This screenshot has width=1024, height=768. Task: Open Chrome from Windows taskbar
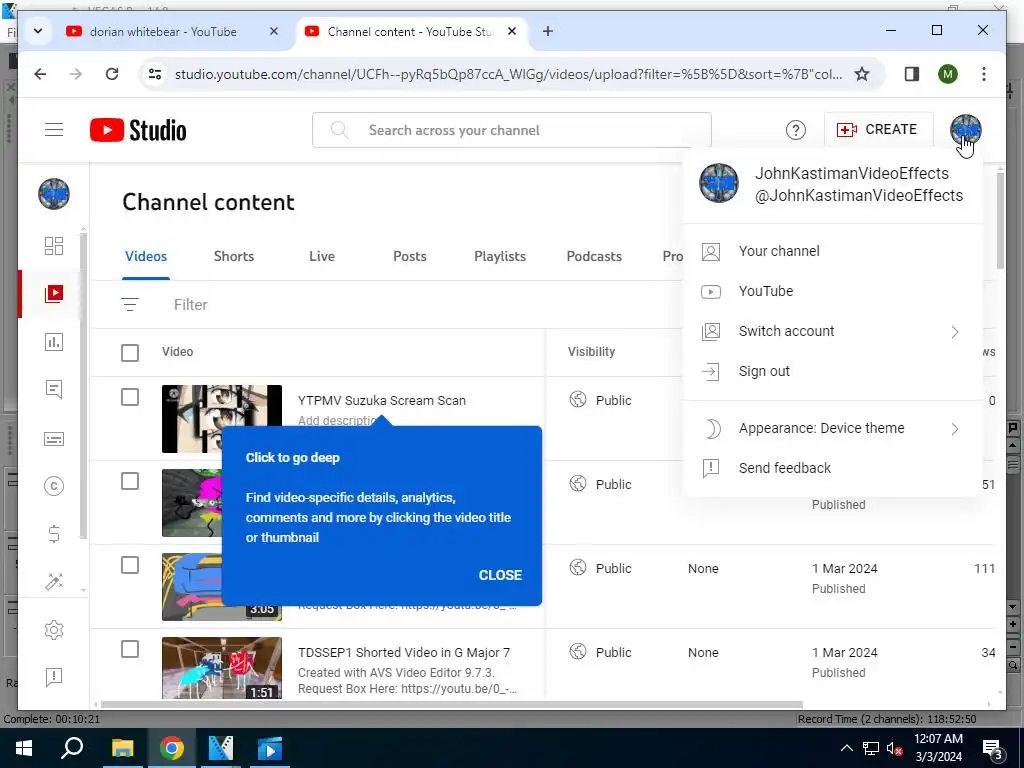171,748
